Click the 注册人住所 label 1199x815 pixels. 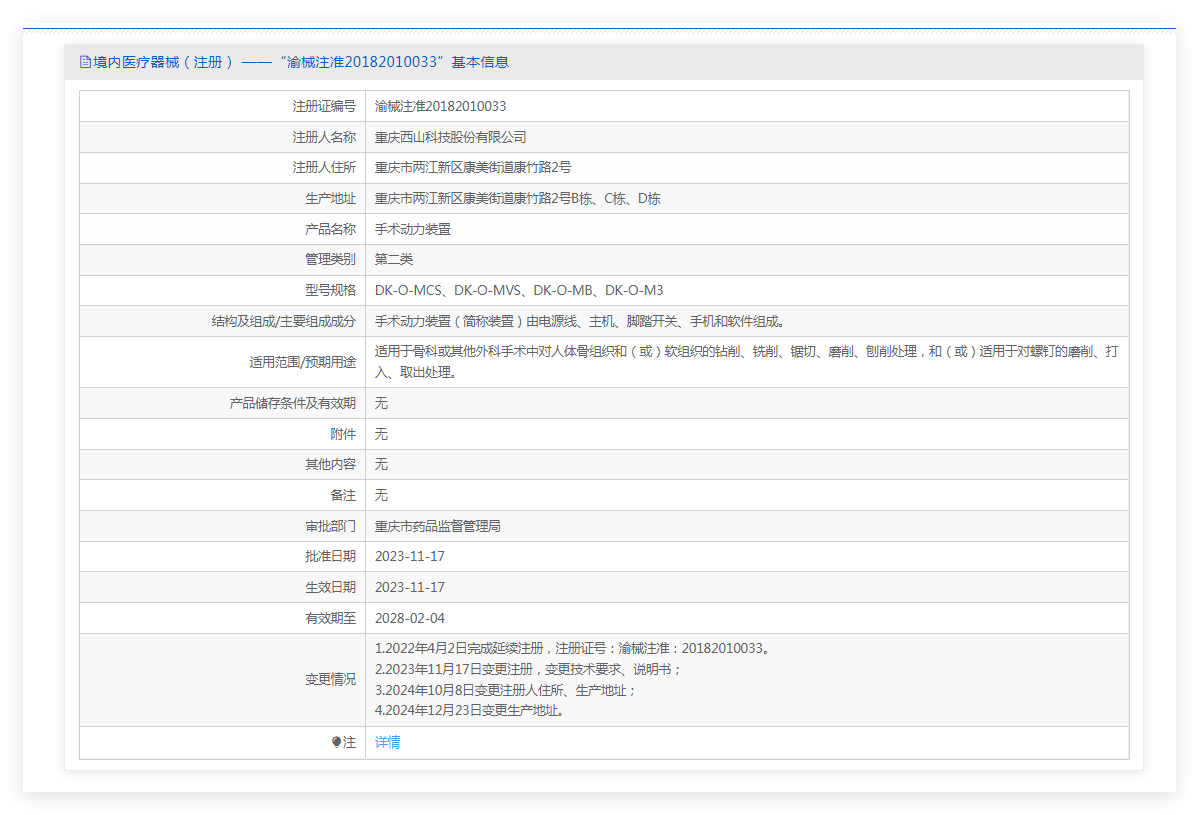(324, 167)
